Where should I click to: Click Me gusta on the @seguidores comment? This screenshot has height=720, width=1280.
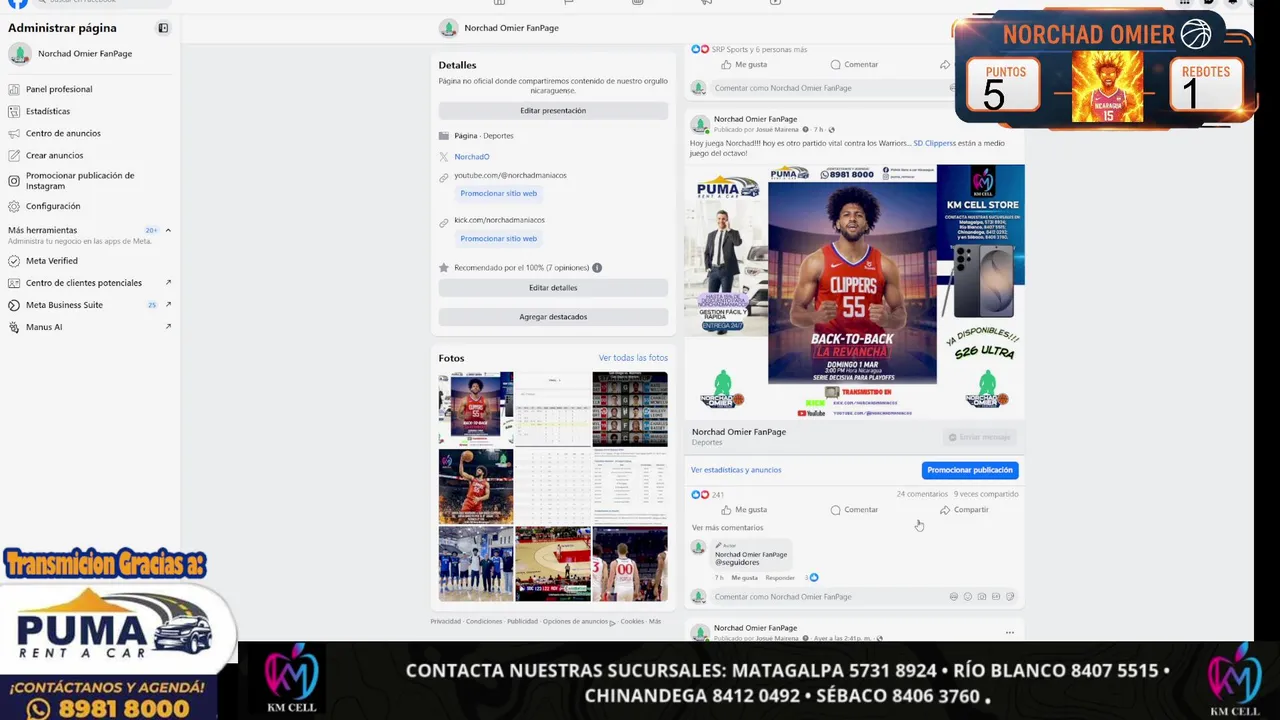coord(744,578)
